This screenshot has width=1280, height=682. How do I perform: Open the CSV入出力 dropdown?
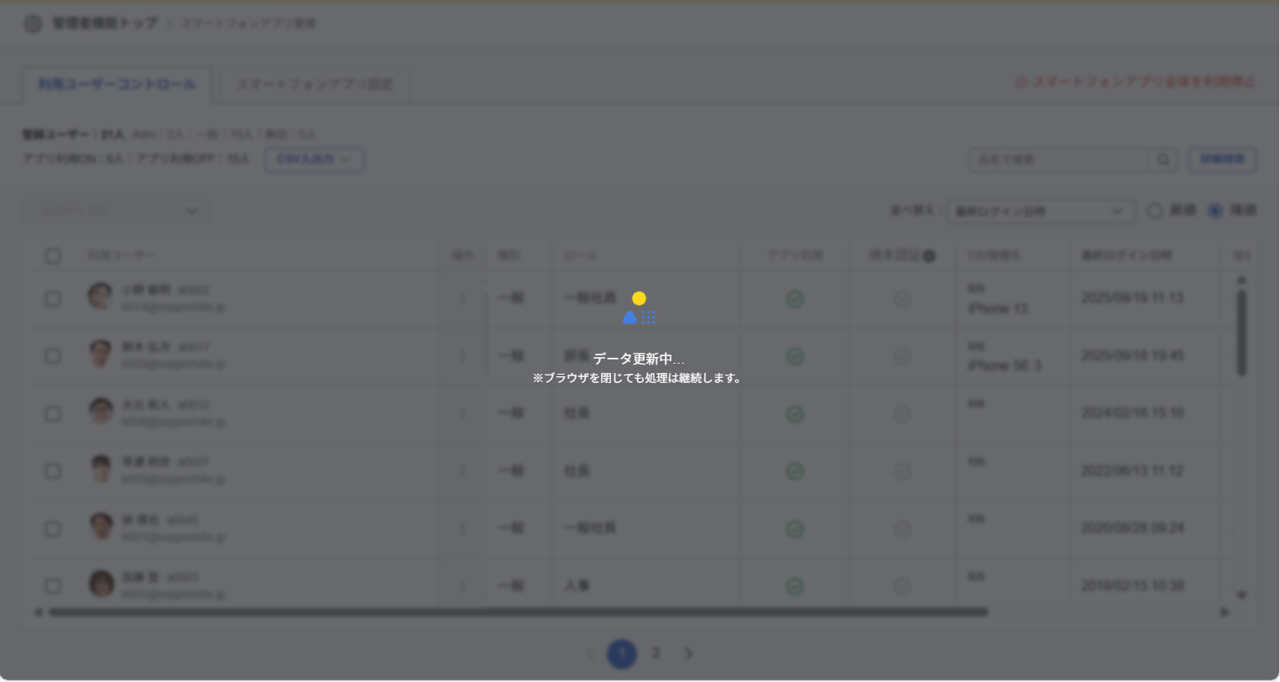tap(314, 160)
